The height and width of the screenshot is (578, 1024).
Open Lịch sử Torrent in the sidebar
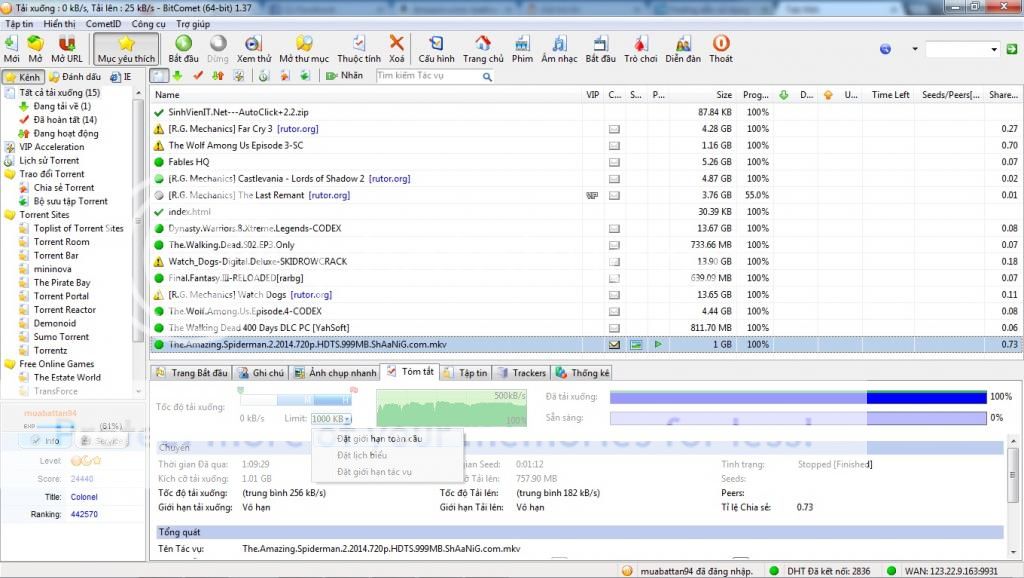(49, 161)
